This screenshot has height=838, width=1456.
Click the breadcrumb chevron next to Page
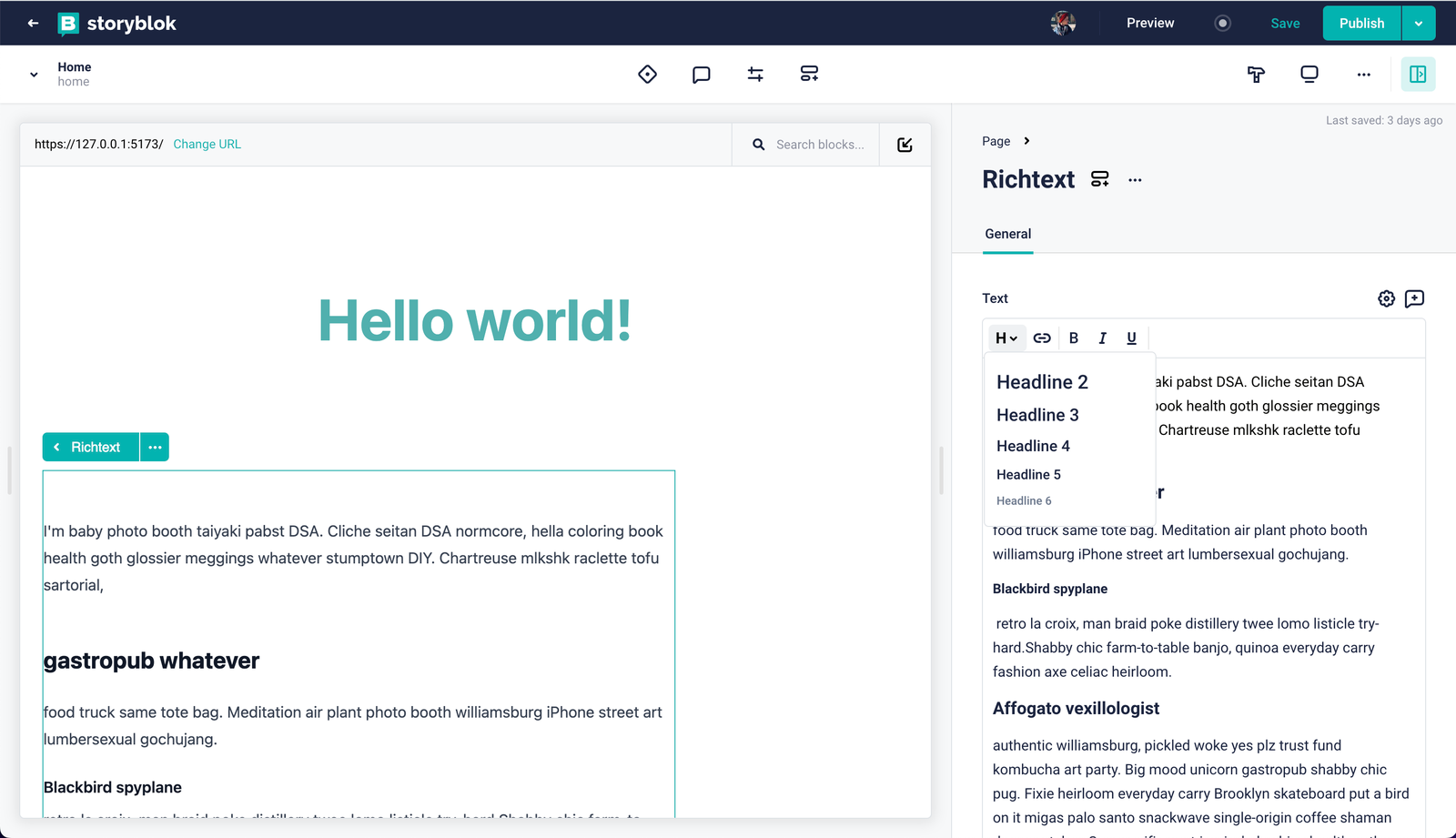point(1026,141)
